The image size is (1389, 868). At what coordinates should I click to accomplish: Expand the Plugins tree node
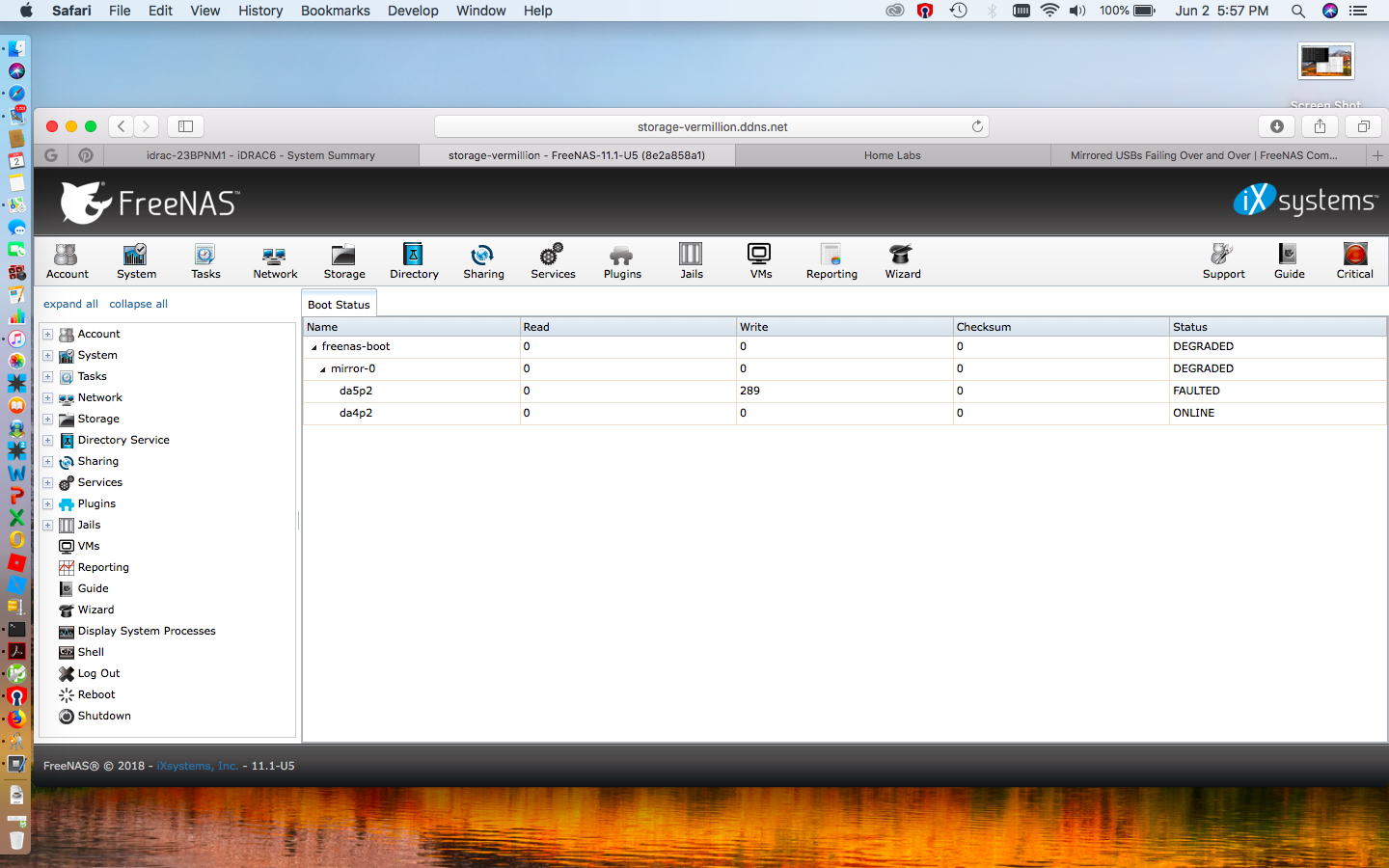47,504
